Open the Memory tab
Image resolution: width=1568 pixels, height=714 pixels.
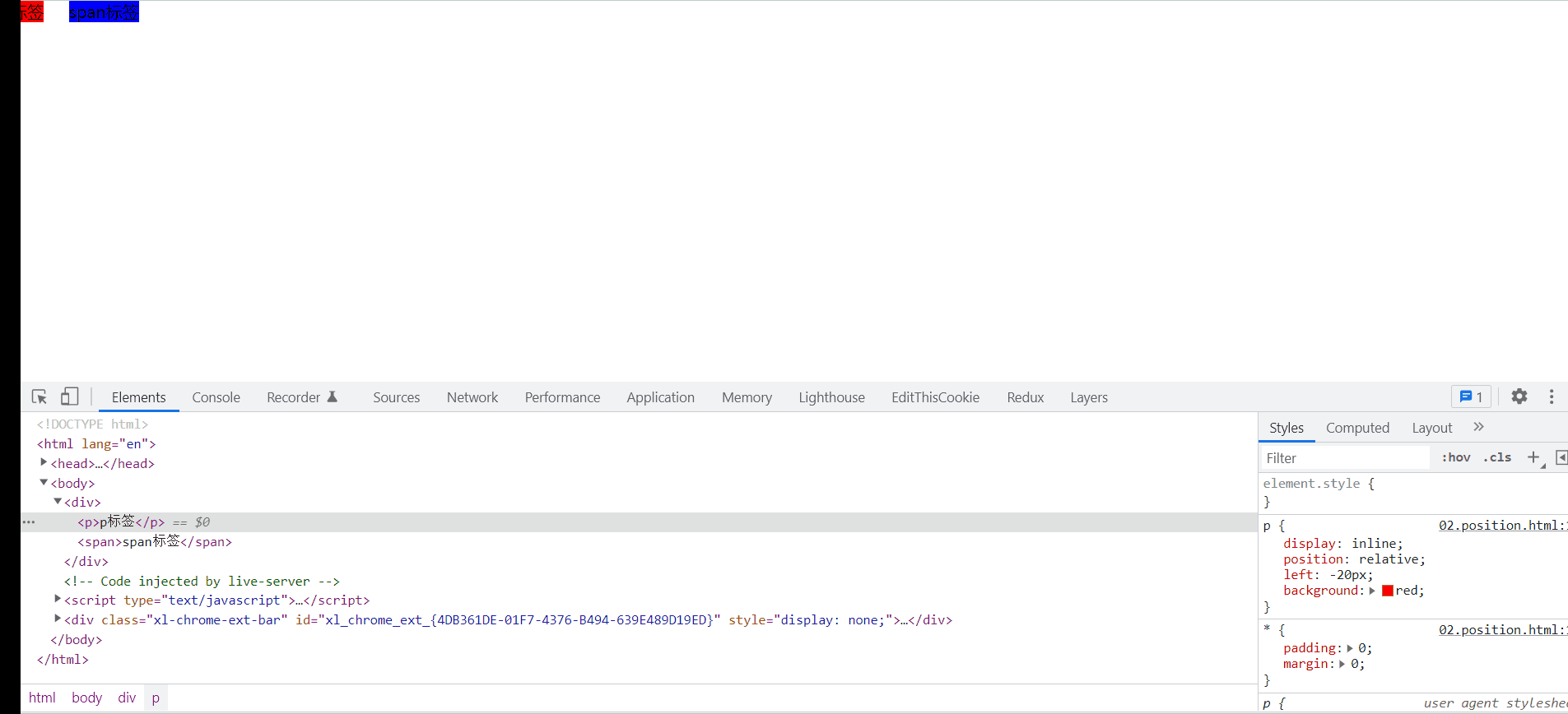(747, 397)
